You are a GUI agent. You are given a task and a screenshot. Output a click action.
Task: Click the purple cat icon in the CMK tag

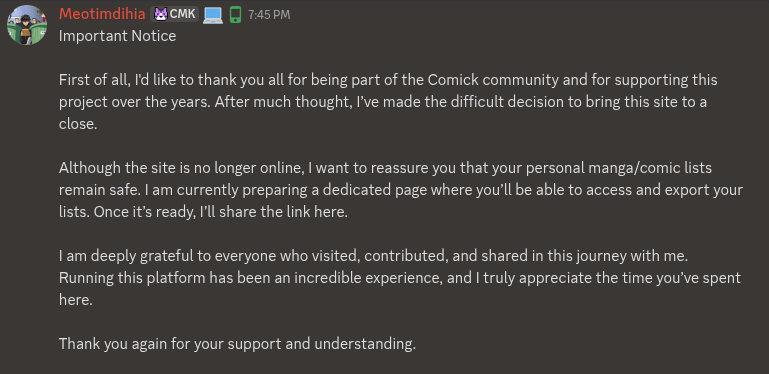(x=160, y=14)
